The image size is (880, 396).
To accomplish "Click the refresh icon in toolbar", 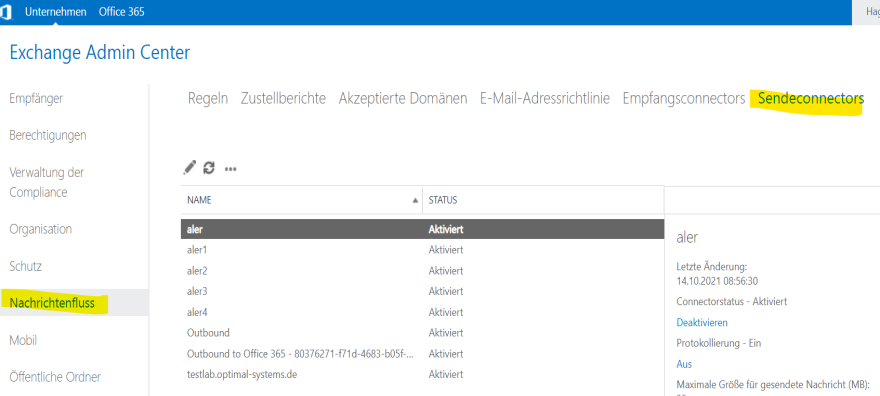I will coord(209,167).
